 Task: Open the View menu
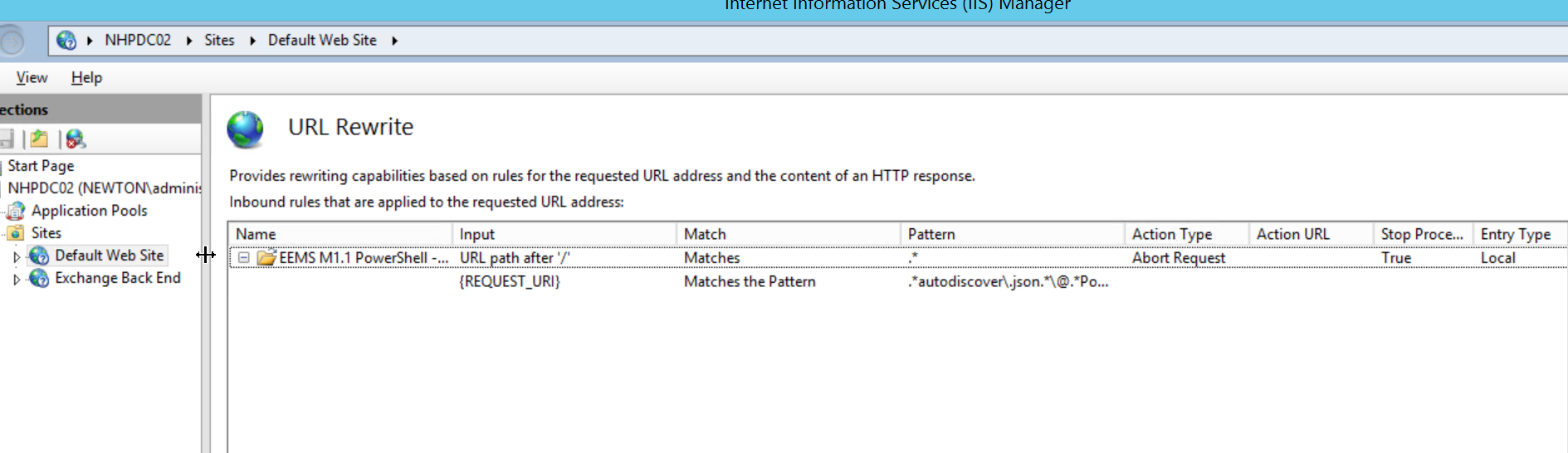(32, 77)
